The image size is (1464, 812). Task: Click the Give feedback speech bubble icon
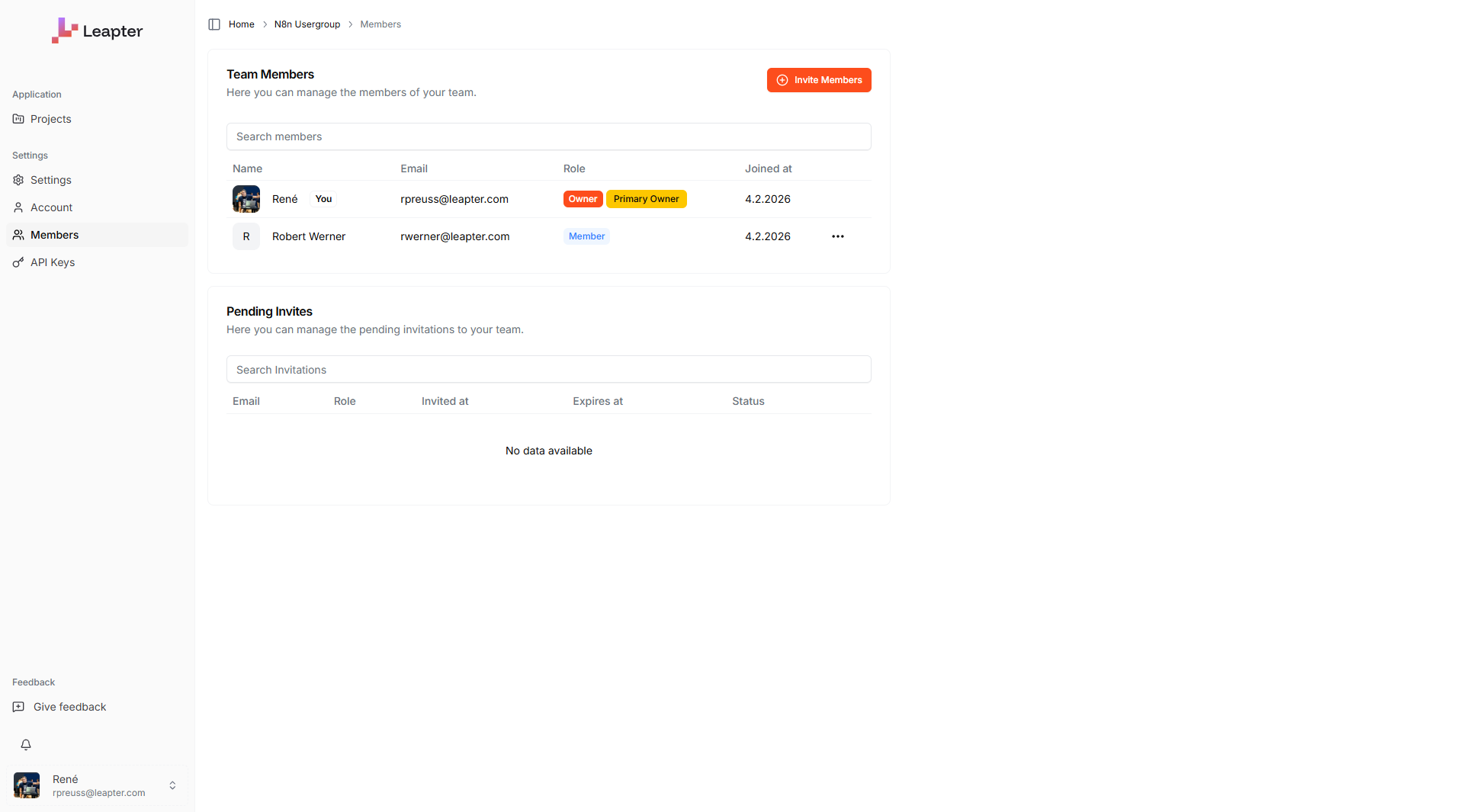point(18,707)
